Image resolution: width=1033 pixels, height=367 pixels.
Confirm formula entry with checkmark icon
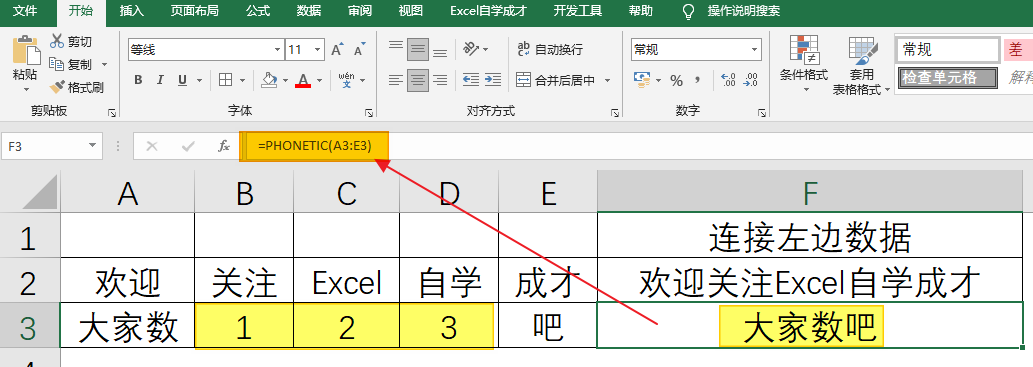(188, 146)
